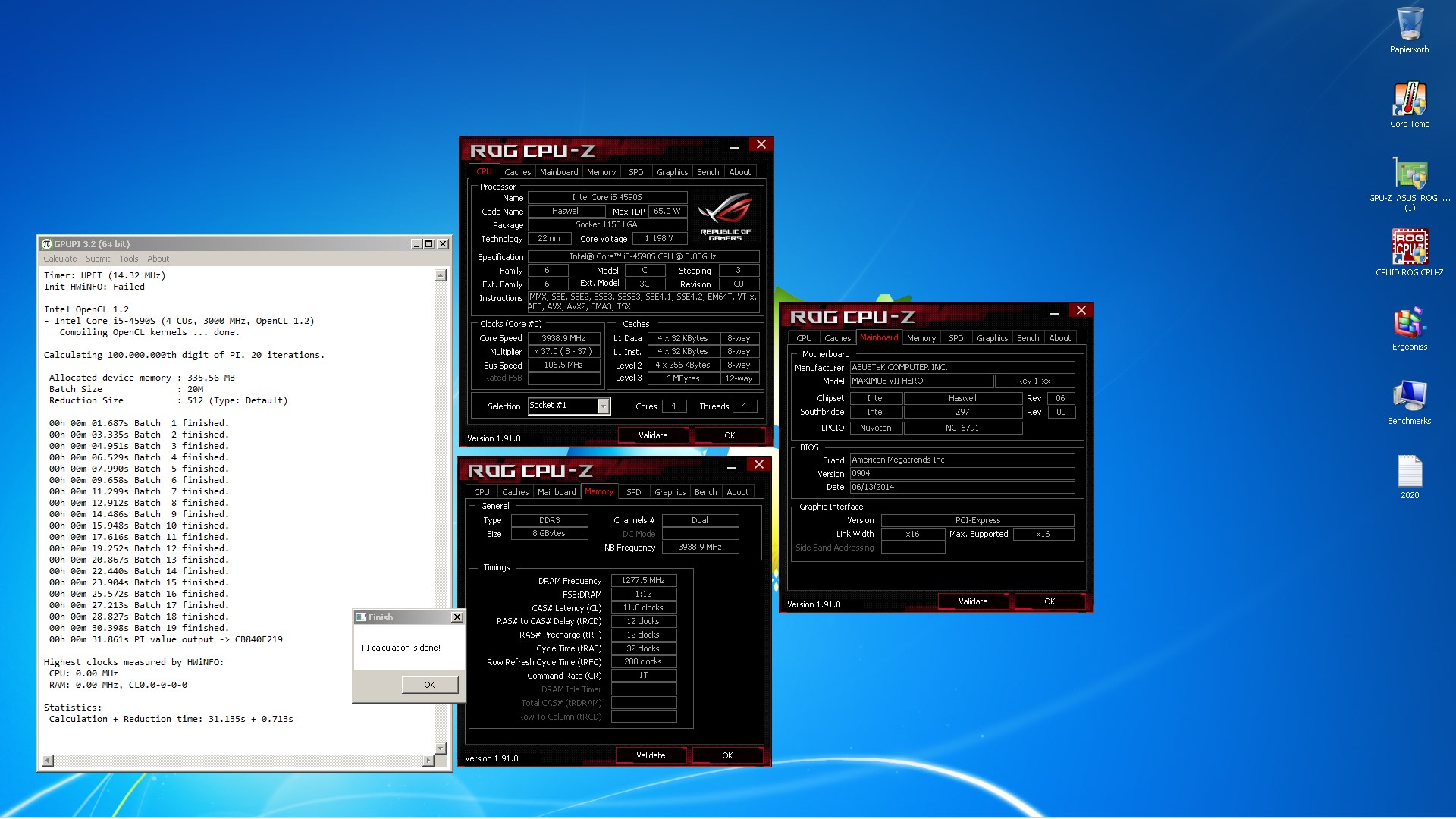Select Graphics tab in Mainboard CPU-Z window
1456x819 pixels.
click(993, 338)
